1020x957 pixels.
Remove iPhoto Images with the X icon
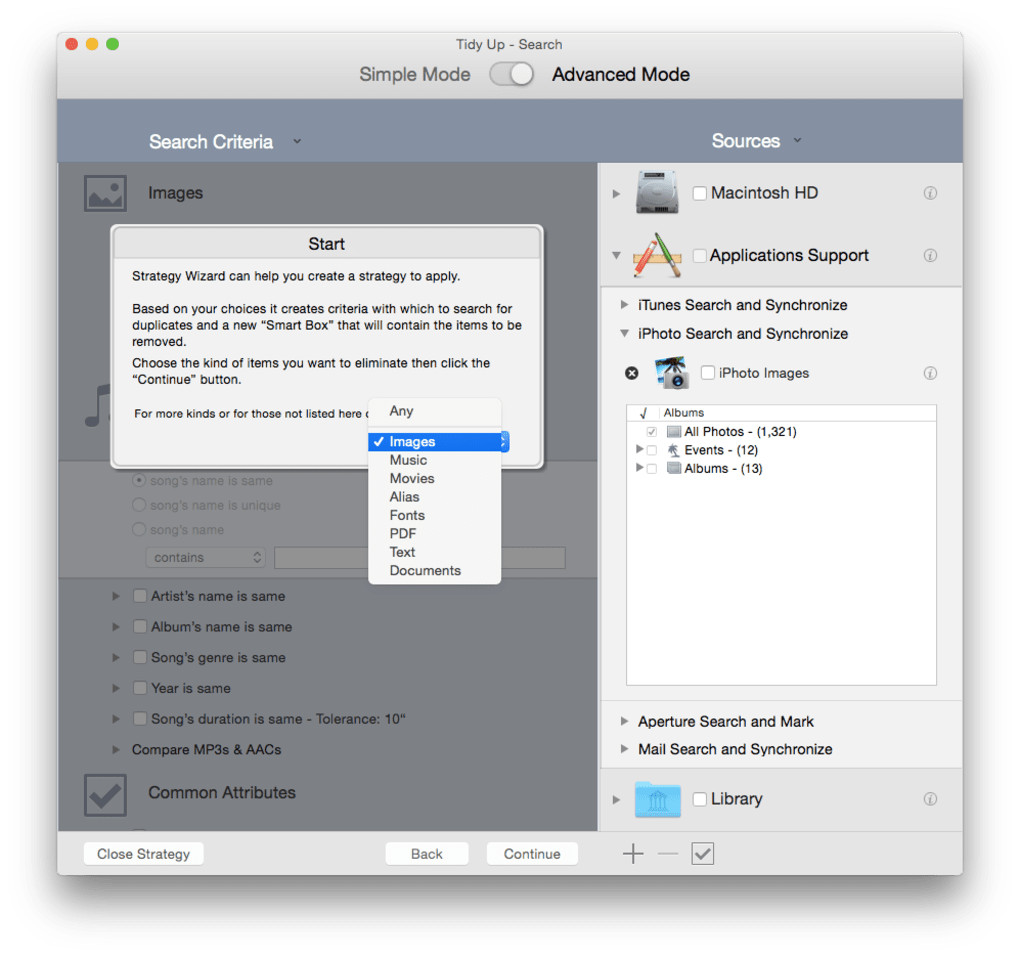click(x=631, y=373)
